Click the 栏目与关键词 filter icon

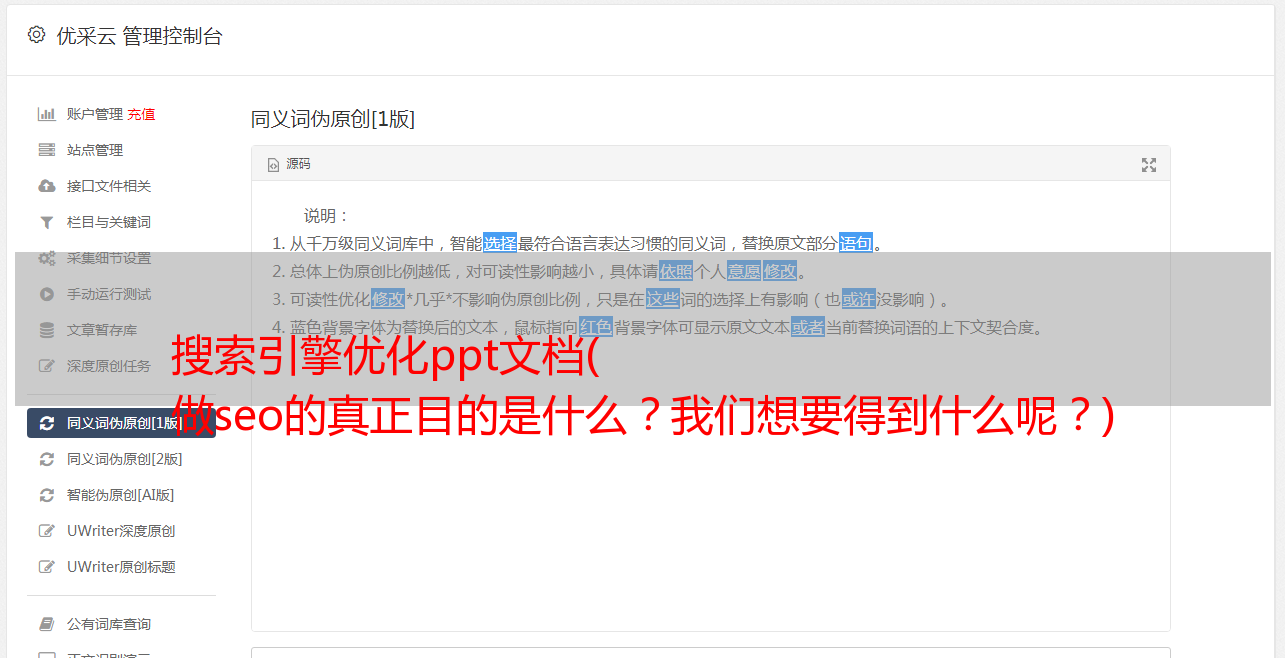coord(46,222)
